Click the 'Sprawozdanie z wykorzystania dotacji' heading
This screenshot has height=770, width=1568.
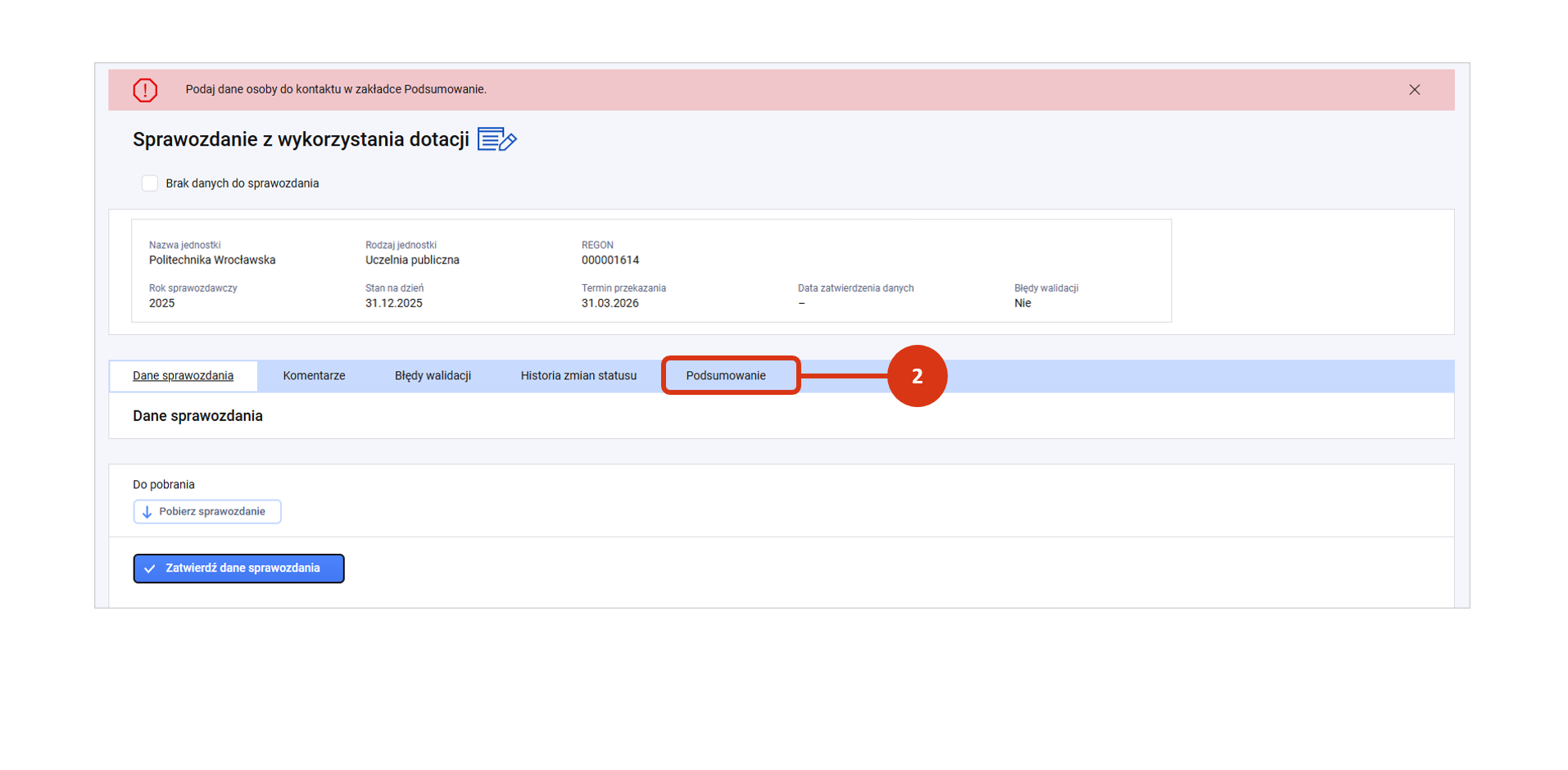click(301, 140)
